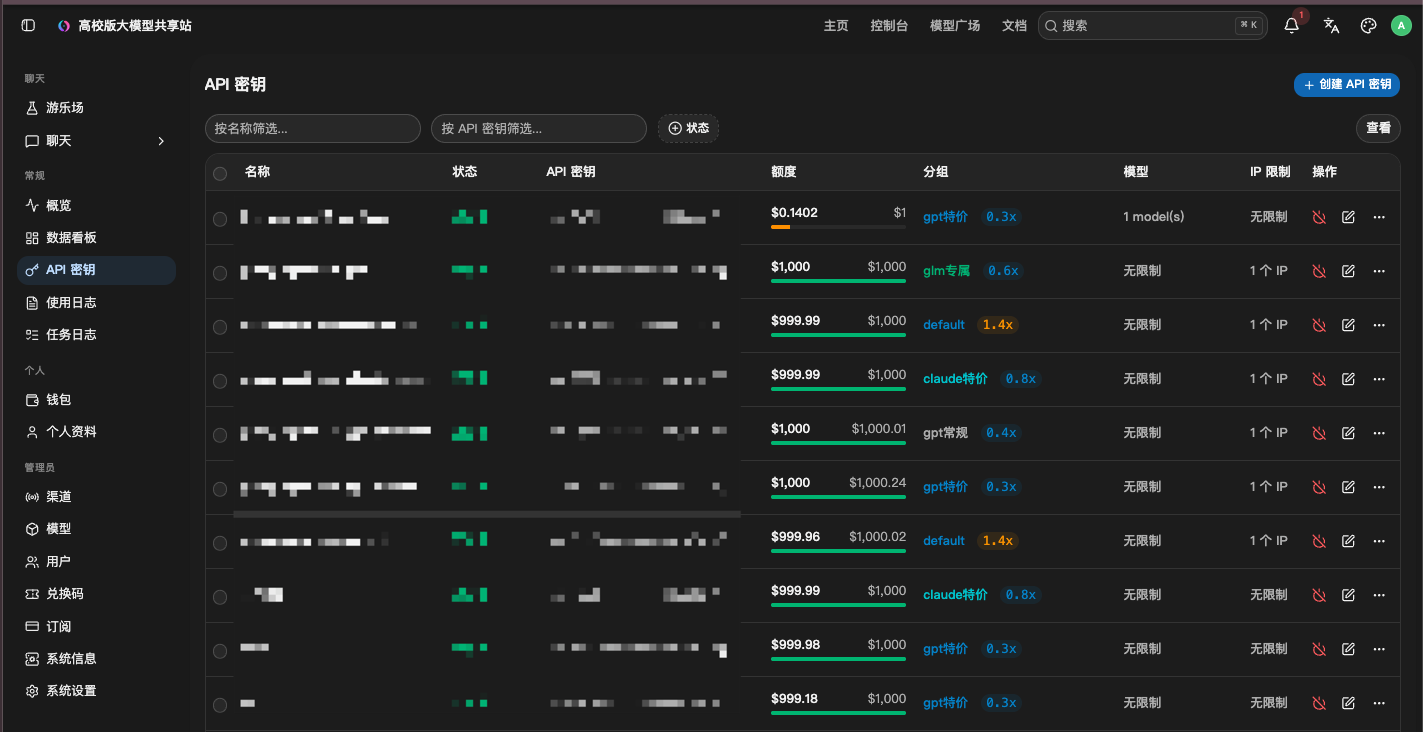This screenshot has height=732, width=1423.
Task: Select API 密钥 in the sidebar
Action: (96, 270)
